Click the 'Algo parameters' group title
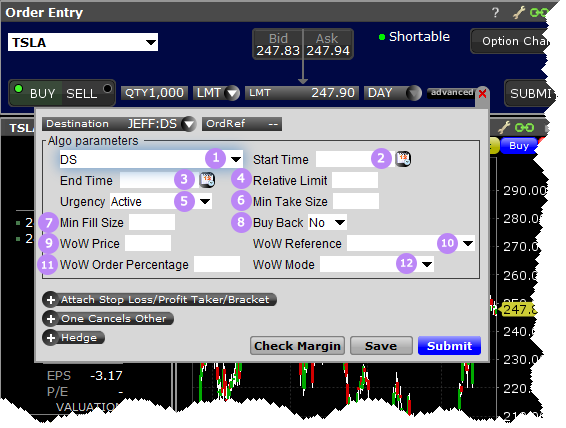Viewport: 566px width, 428px height. click(x=93, y=141)
